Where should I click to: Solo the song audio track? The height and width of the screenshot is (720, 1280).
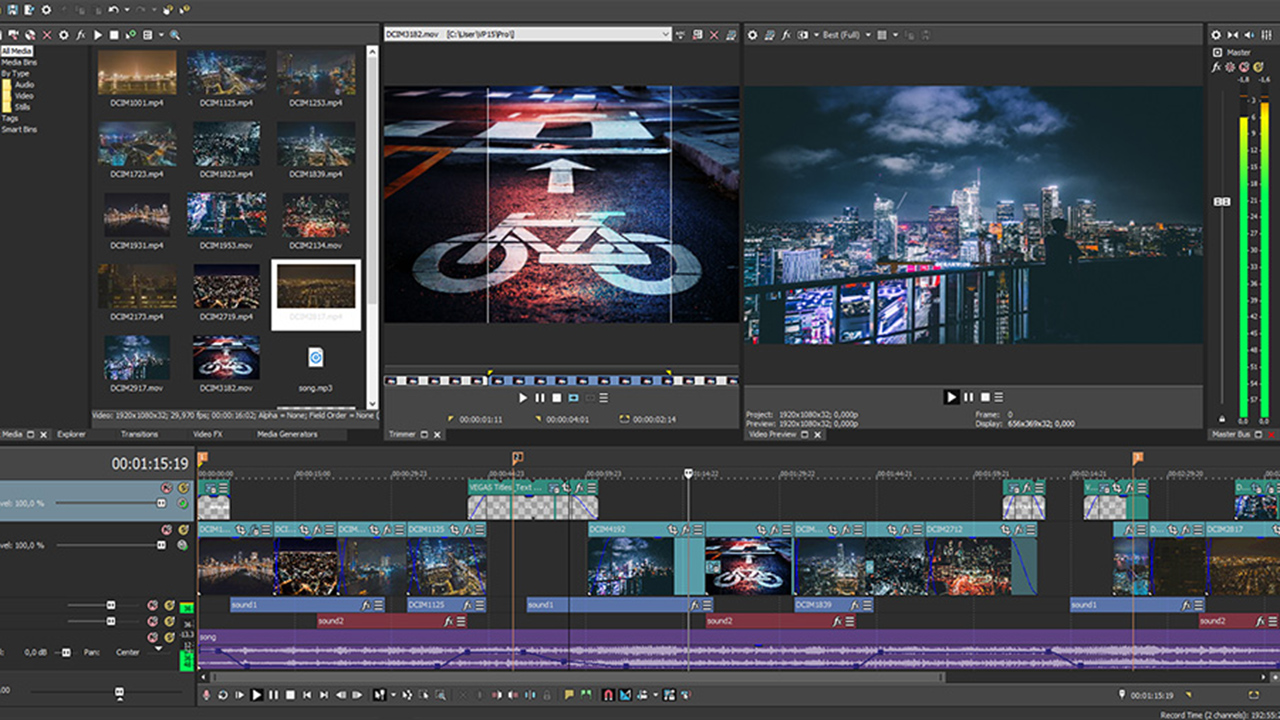168,637
